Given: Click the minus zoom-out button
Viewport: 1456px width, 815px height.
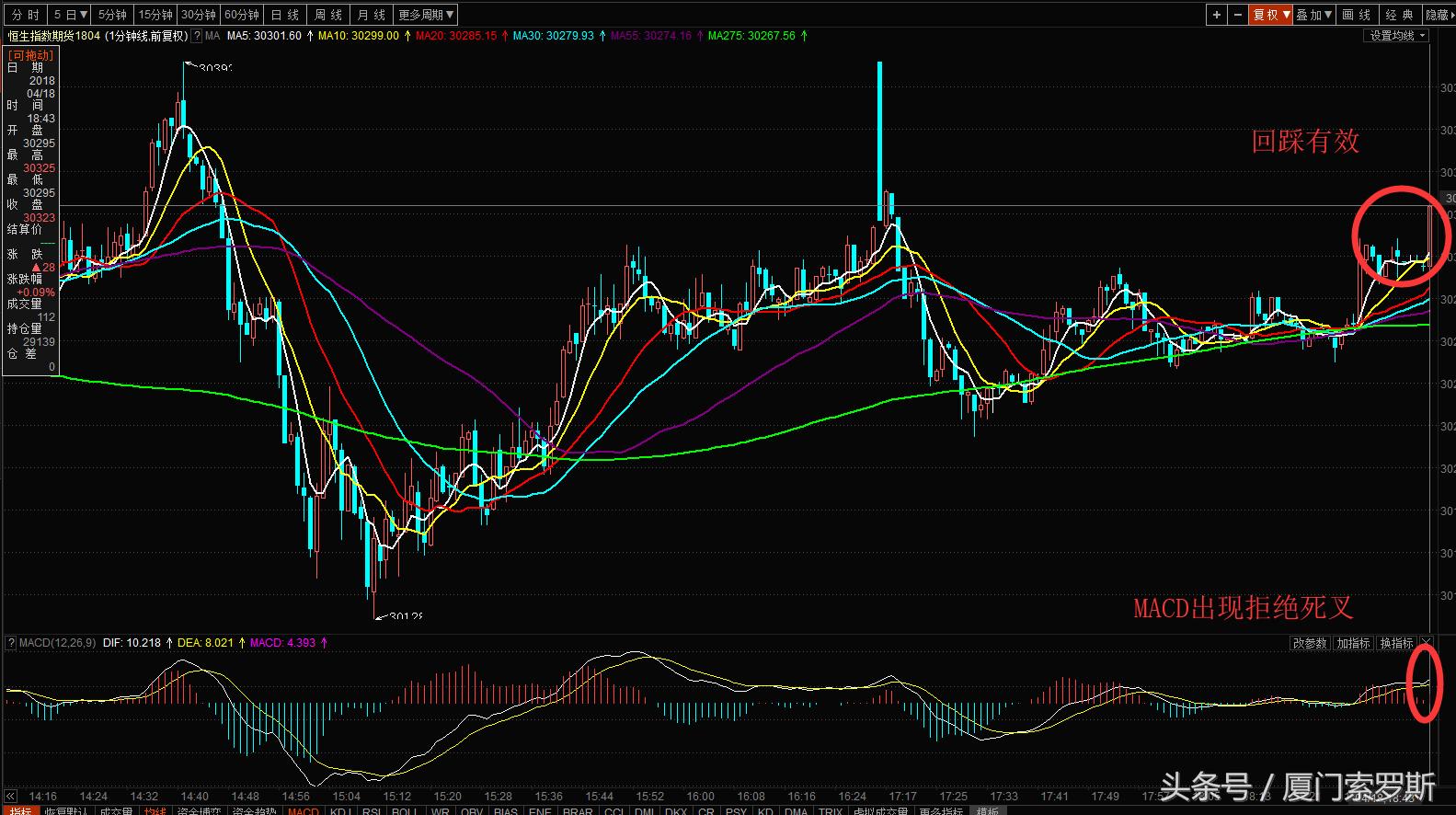Looking at the screenshot, I should click(x=1238, y=15).
